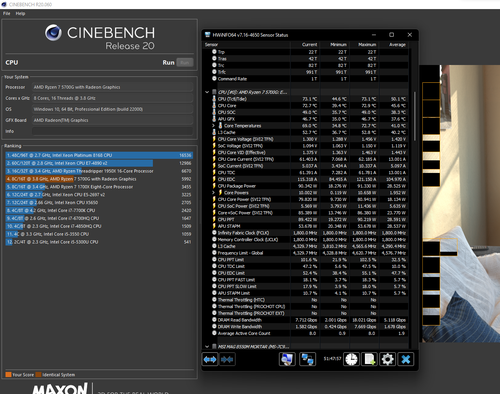The width and height of the screenshot is (500, 394).
Task: Select ranking entry AMD Ryzen 7 1700X Eight-Core
Action: point(99,187)
